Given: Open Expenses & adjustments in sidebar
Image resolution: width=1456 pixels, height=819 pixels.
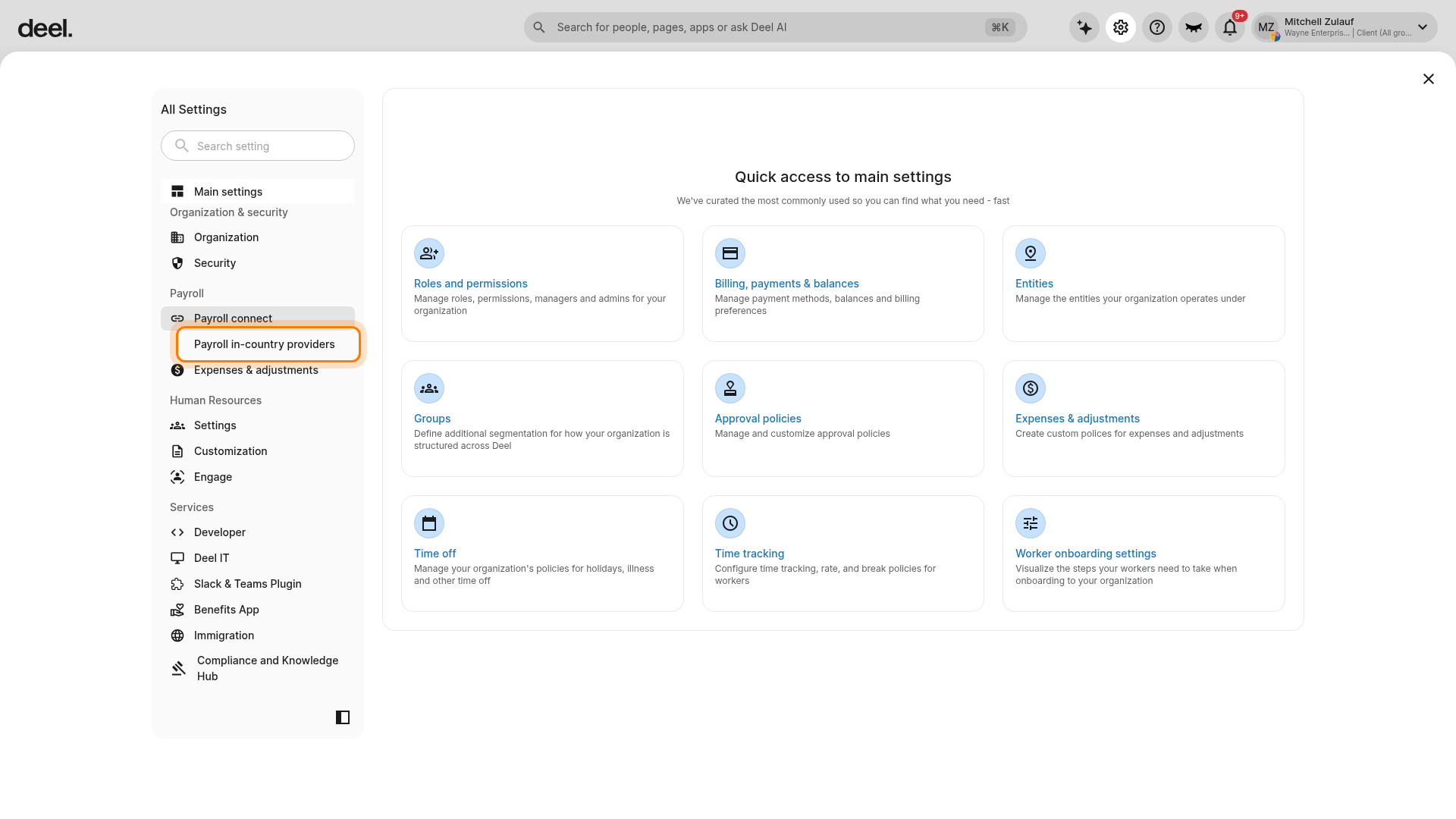Looking at the screenshot, I should pyautogui.click(x=258, y=370).
